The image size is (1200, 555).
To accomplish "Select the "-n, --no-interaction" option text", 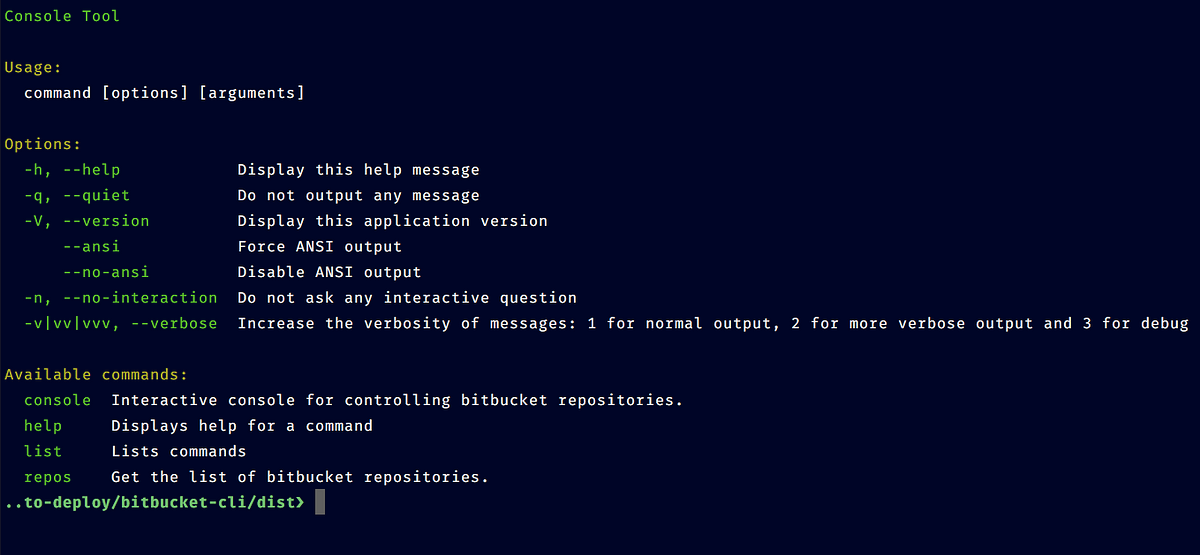I will click(x=121, y=298).
